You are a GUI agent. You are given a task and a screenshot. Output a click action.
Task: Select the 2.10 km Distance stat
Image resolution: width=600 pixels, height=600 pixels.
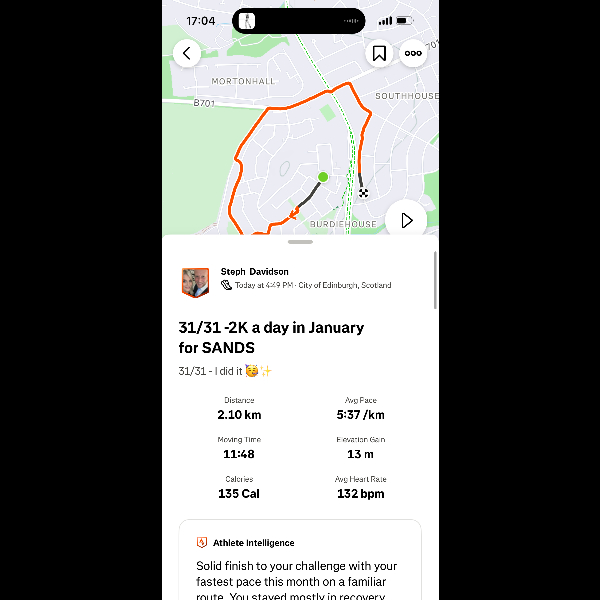239,409
